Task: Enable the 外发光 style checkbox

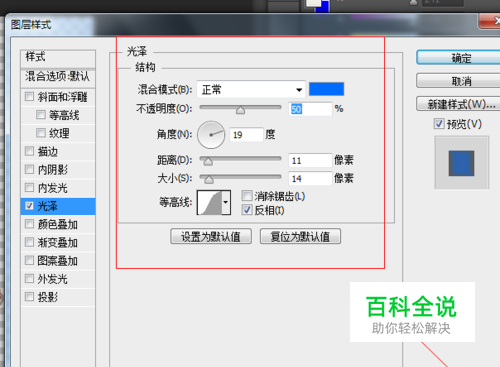Action: tap(29, 279)
